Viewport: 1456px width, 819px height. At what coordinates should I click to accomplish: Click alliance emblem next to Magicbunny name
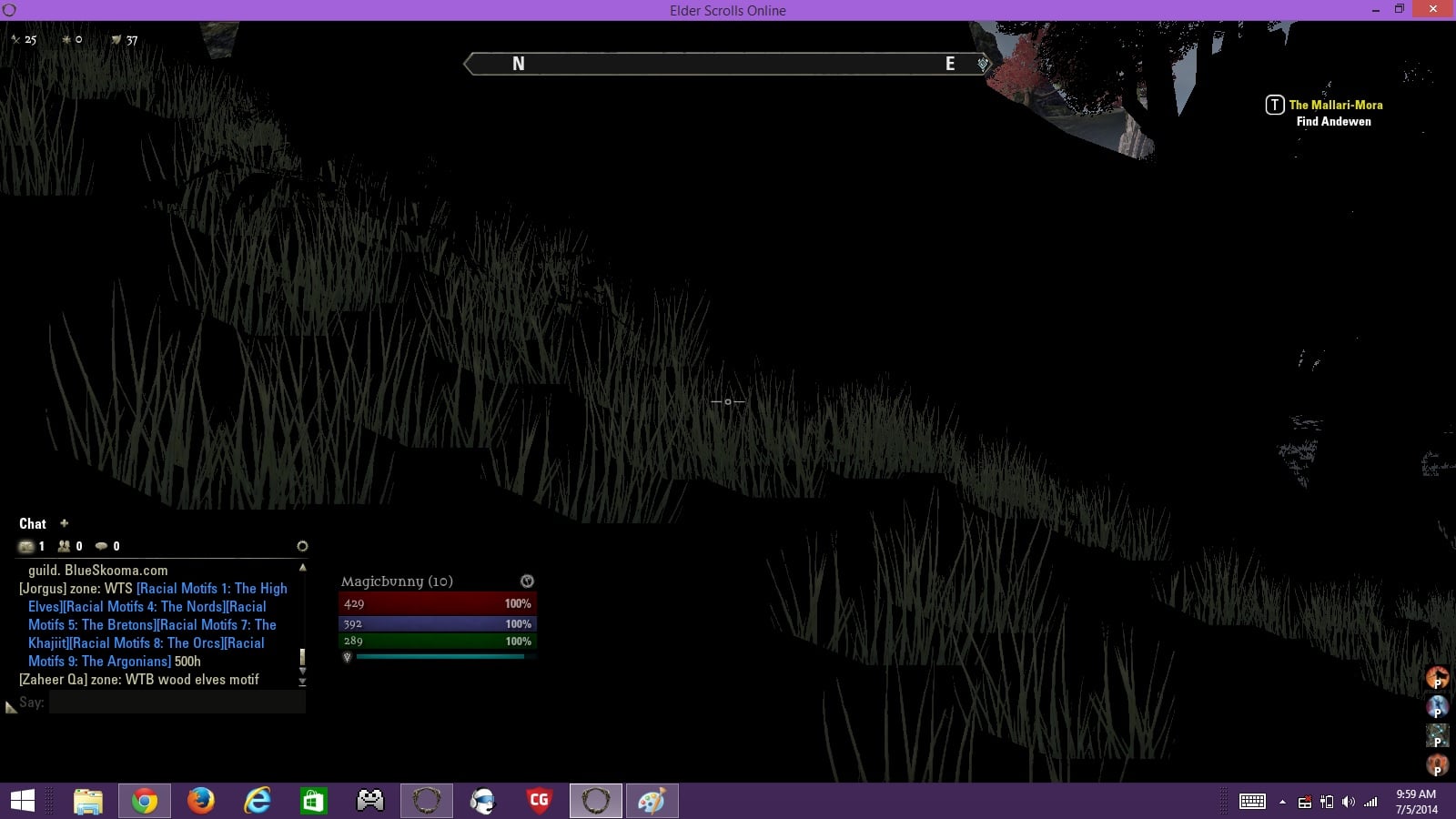(527, 581)
